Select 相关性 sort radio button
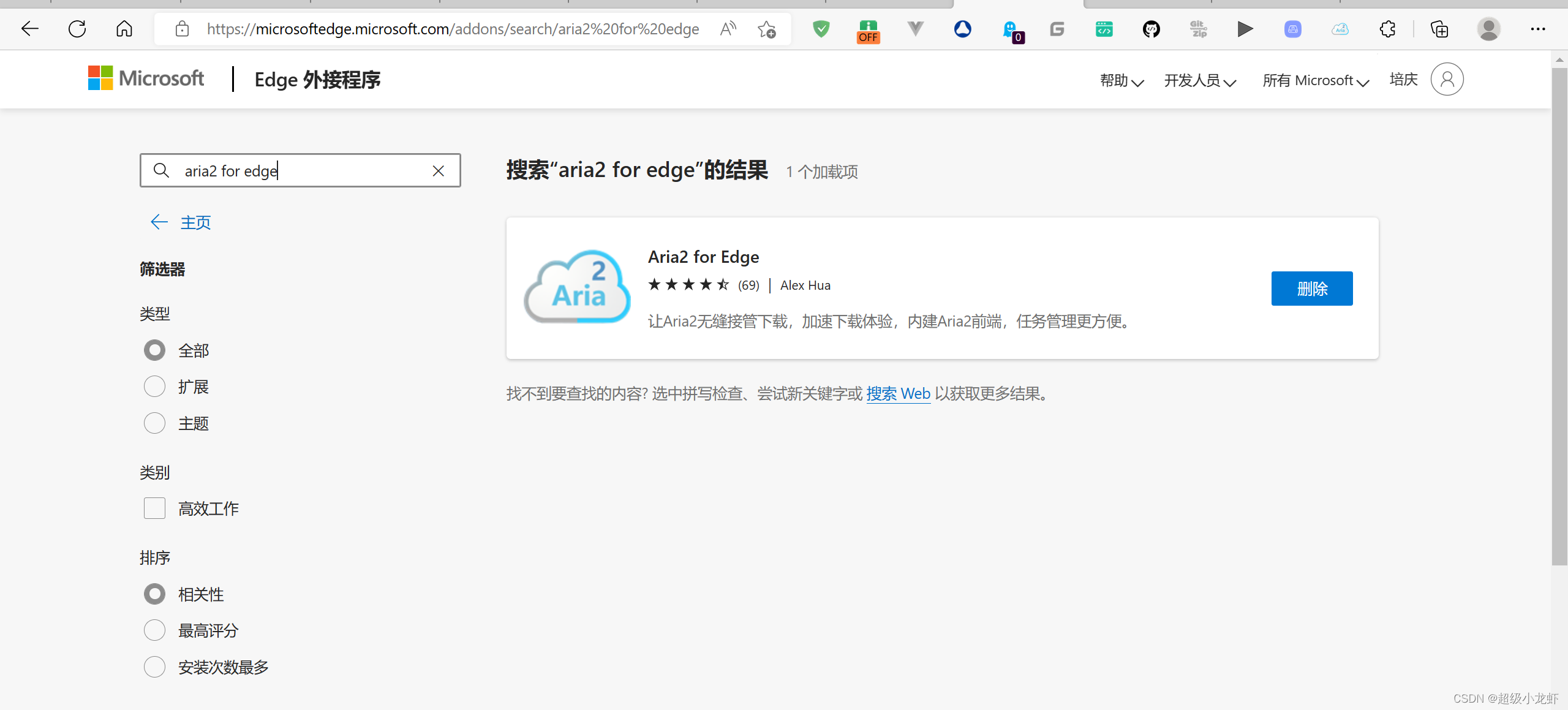1568x710 pixels. coord(154,594)
